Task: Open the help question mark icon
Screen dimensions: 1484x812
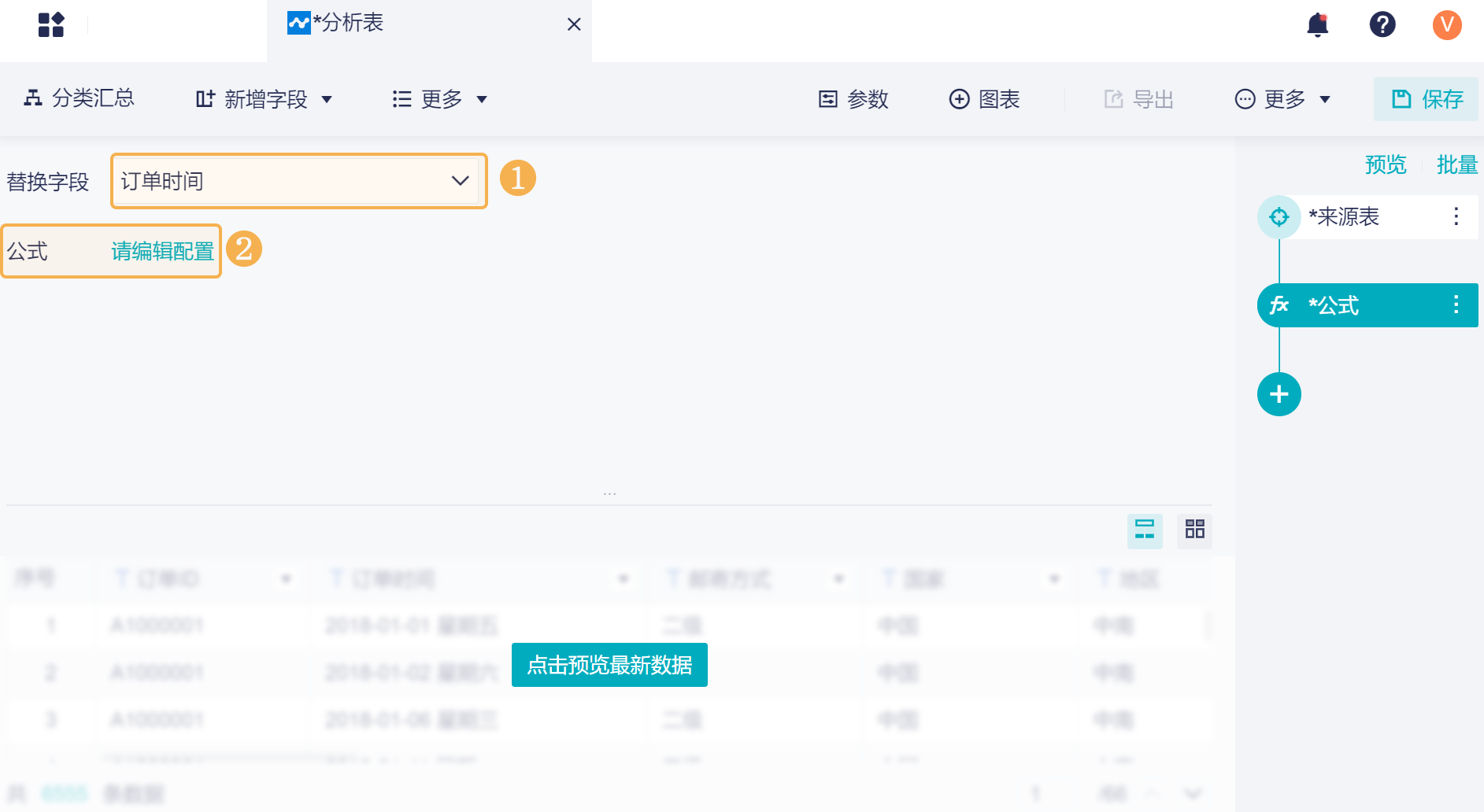Action: click(1382, 24)
